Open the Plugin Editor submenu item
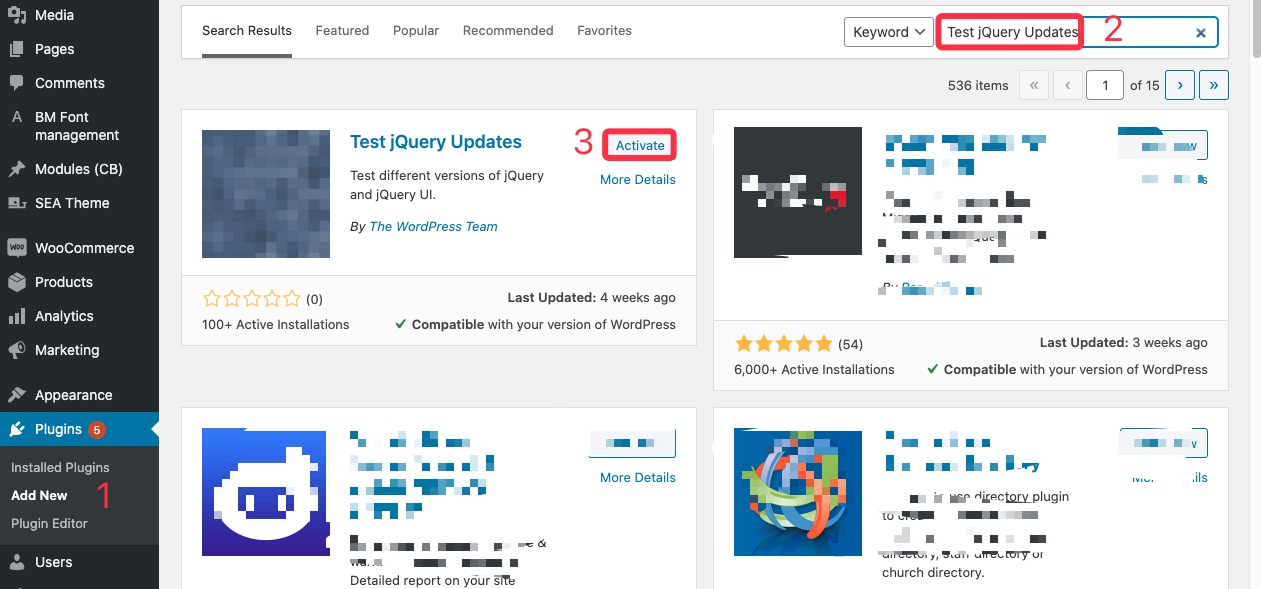Viewport: 1261px width, 589px height. point(49,523)
